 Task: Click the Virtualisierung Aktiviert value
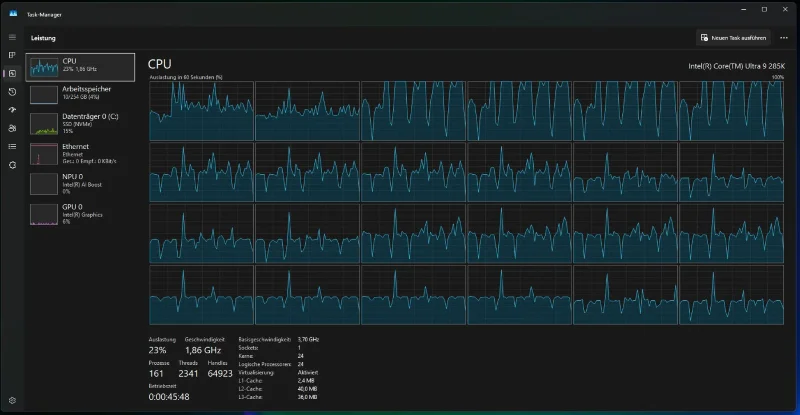click(x=308, y=373)
